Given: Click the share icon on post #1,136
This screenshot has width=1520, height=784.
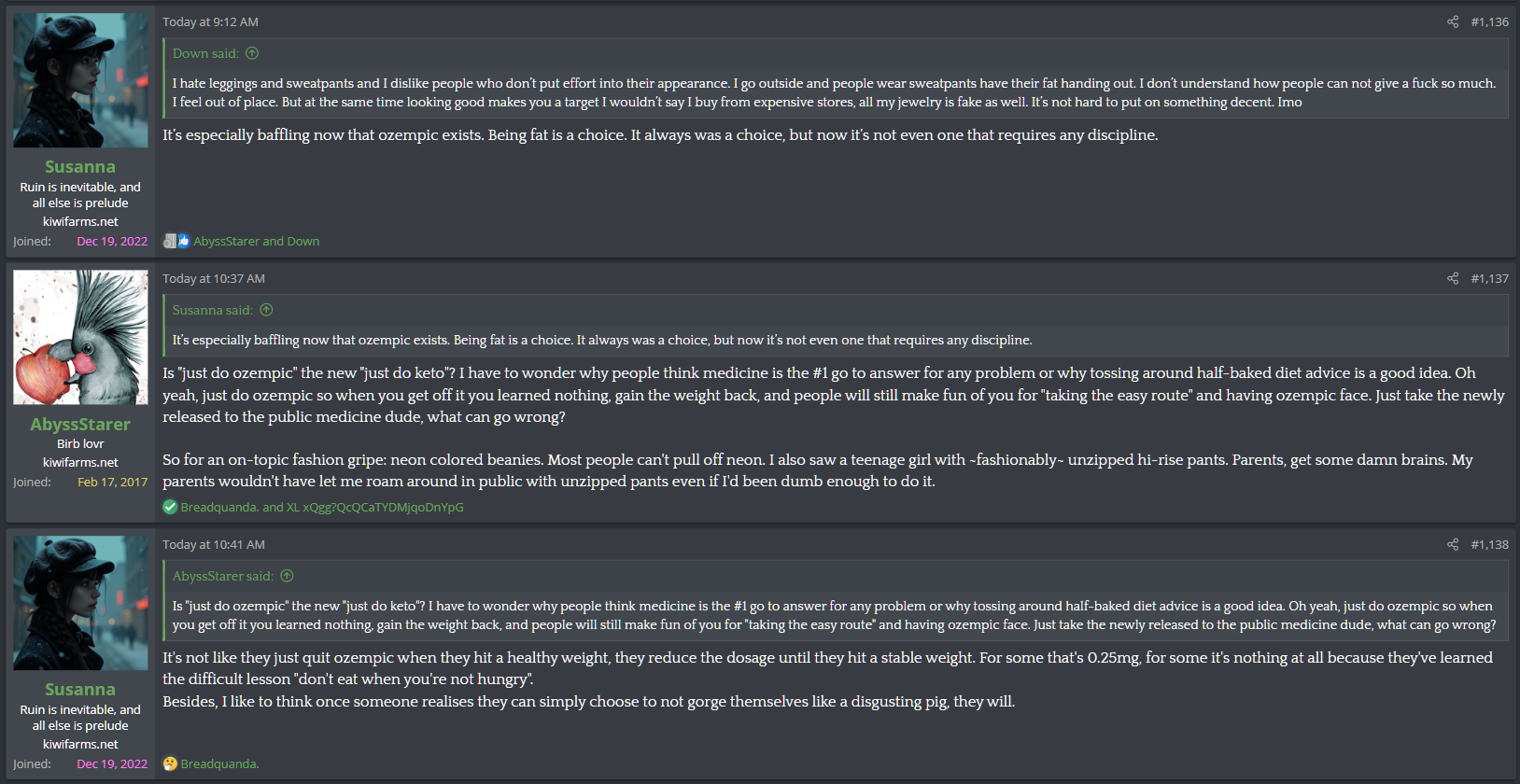Looking at the screenshot, I should [x=1453, y=21].
